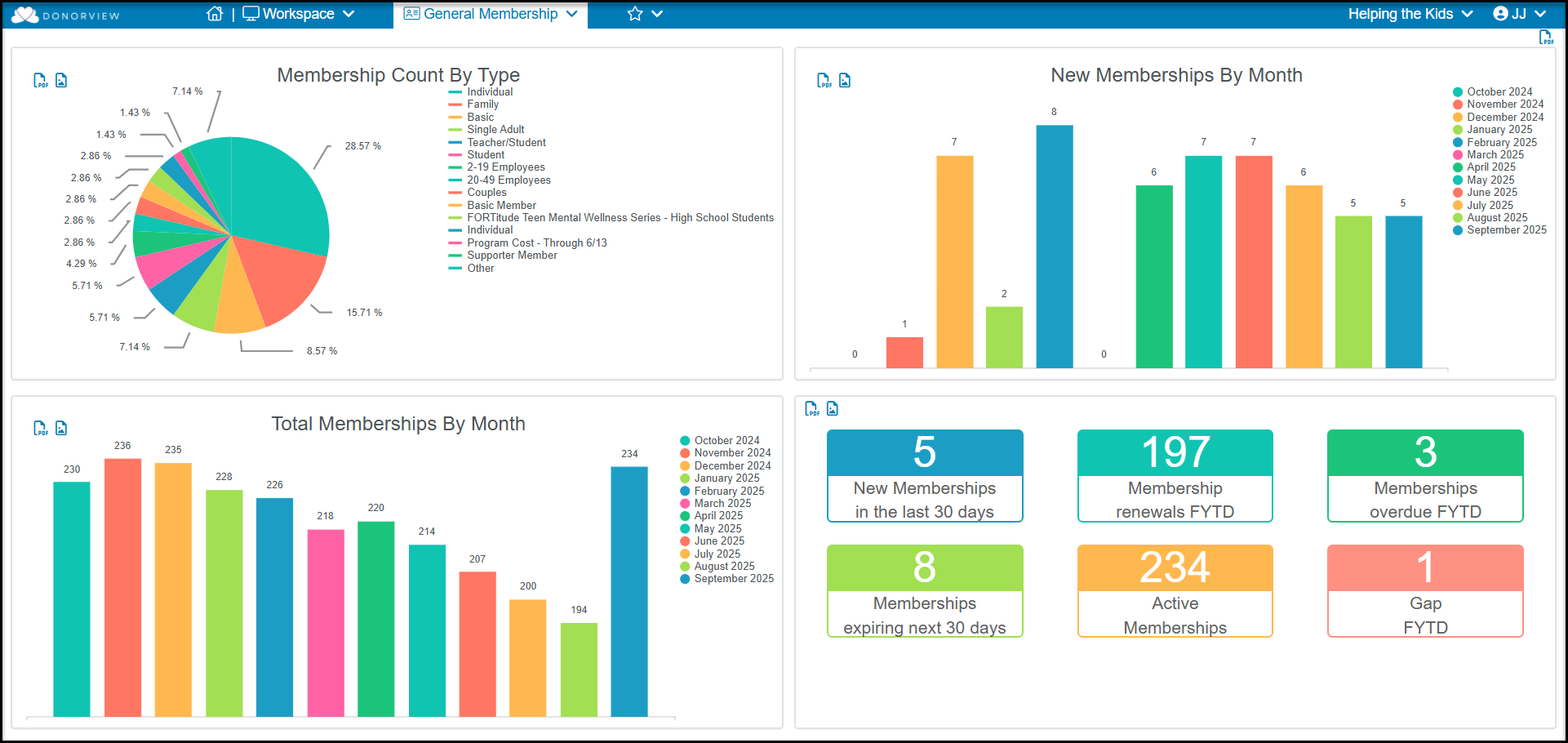Export New Memberships By Month chart as image

coord(845,80)
